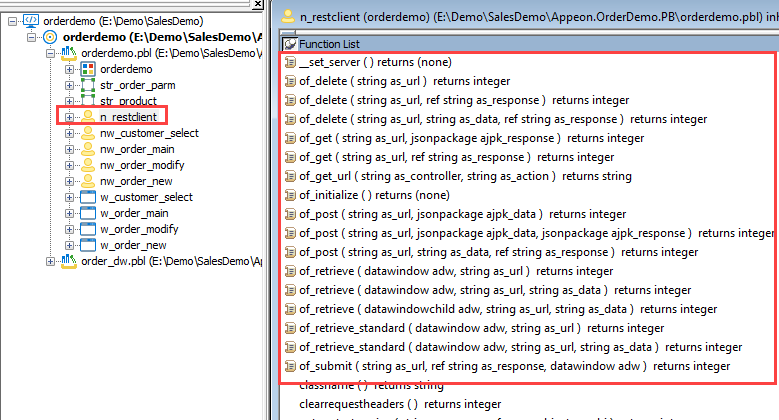Expand the order_dw.pbl library node
The image size is (779, 420).
[x=51, y=261]
